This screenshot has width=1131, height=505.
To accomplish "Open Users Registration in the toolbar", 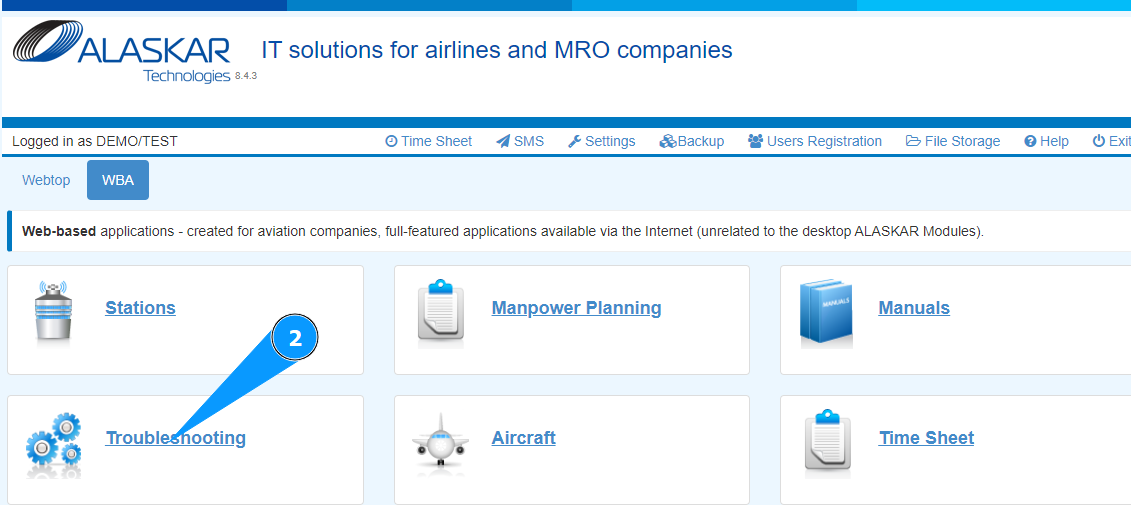I will (x=815, y=141).
